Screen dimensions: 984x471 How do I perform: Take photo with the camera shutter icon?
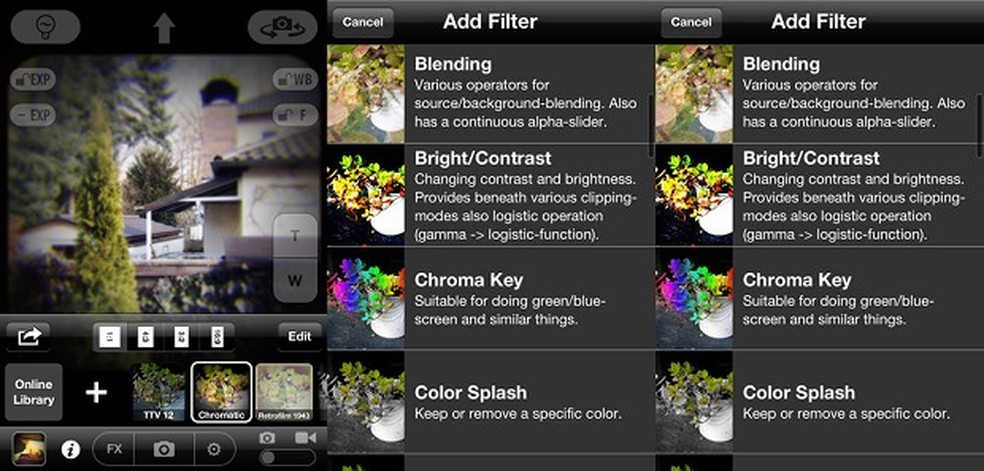[x=164, y=449]
